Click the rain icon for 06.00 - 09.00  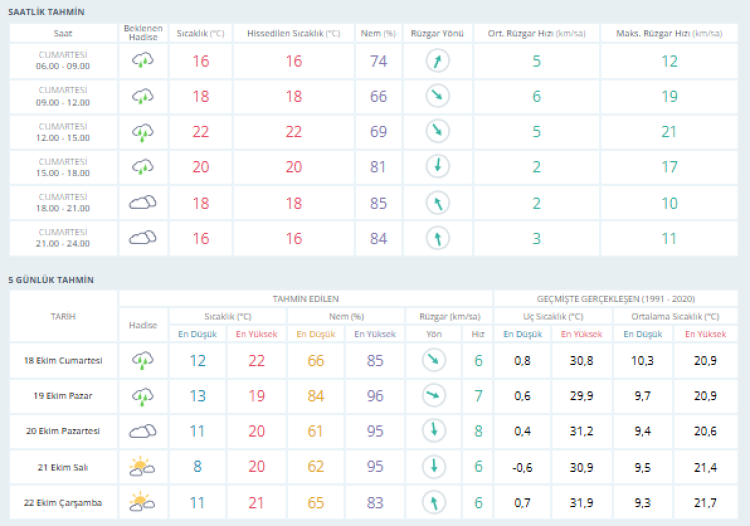click(143, 62)
